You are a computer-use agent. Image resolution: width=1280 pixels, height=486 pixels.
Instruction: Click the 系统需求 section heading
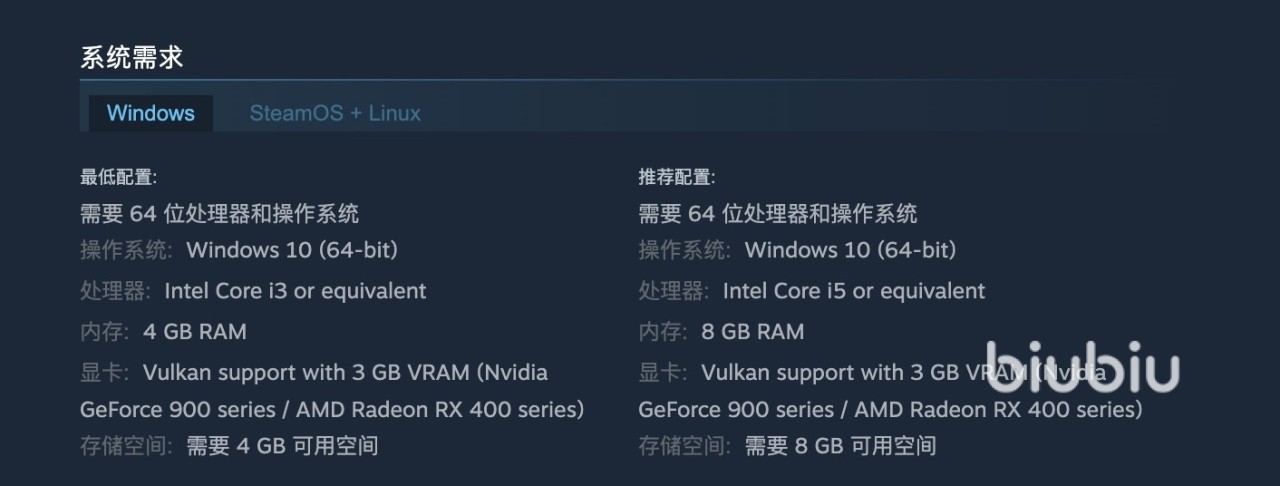(x=132, y=57)
